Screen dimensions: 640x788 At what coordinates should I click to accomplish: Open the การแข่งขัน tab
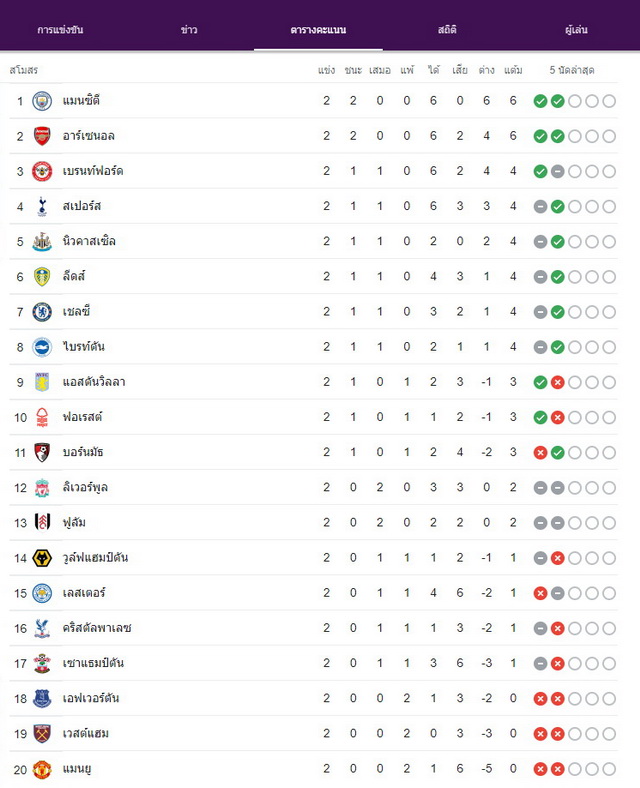click(60, 30)
